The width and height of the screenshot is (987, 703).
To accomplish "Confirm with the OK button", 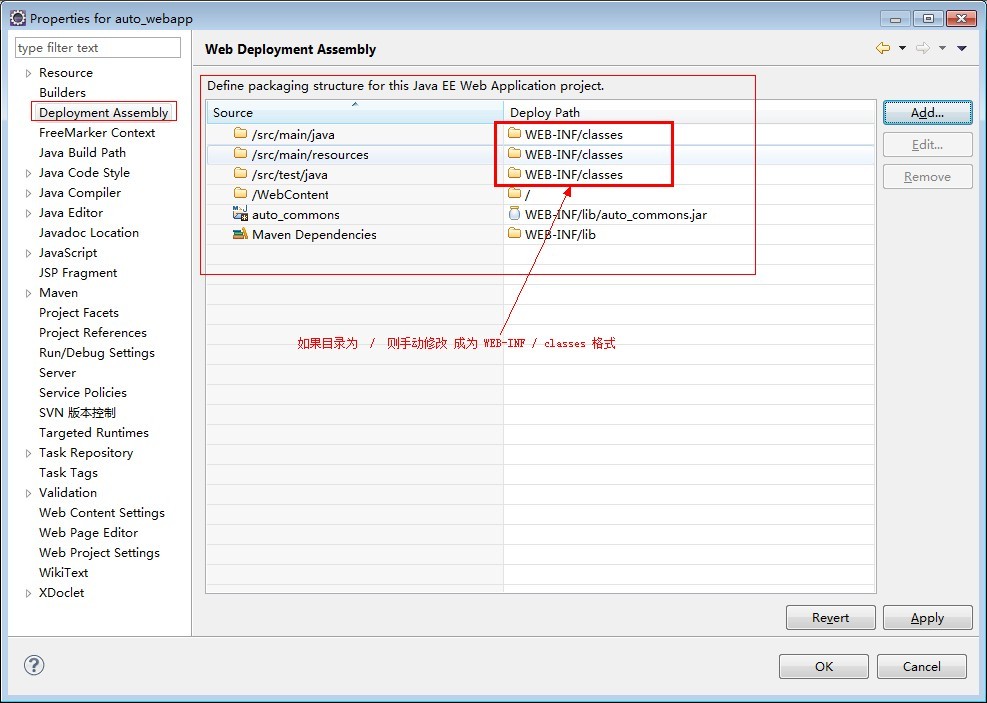I will point(823,666).
